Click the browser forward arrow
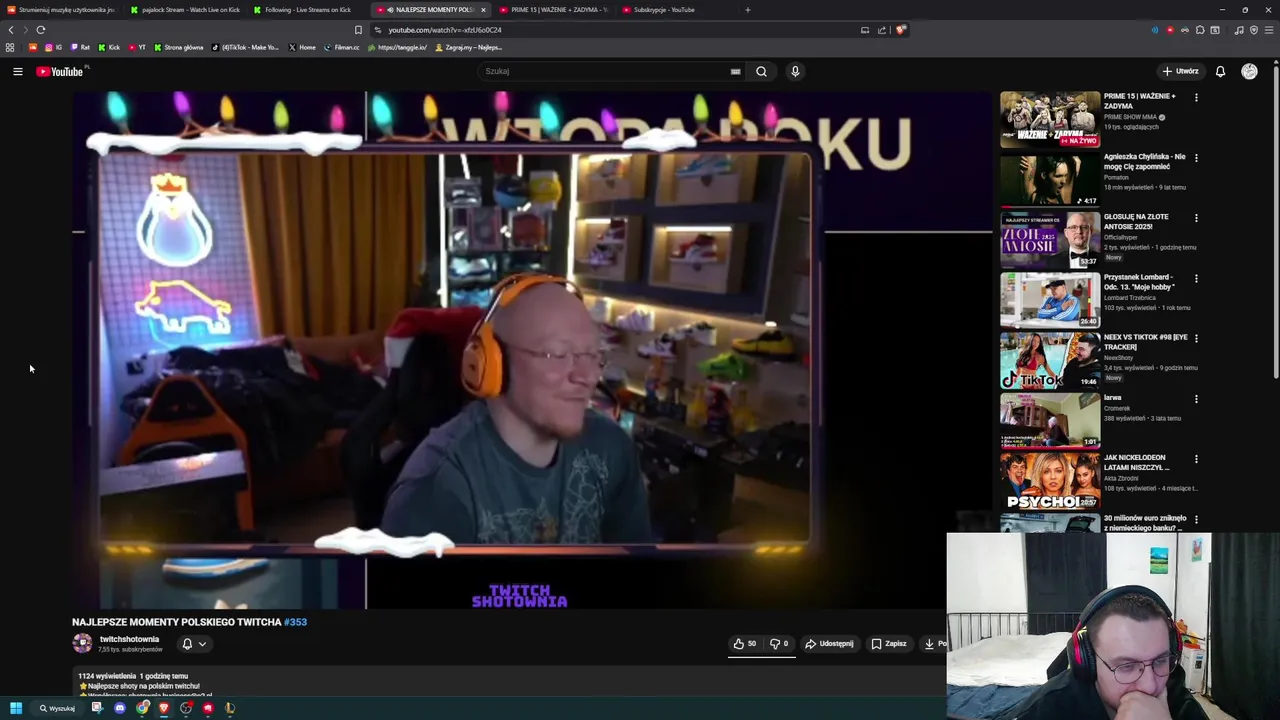The image size is (1280, 720). point(26,30)
